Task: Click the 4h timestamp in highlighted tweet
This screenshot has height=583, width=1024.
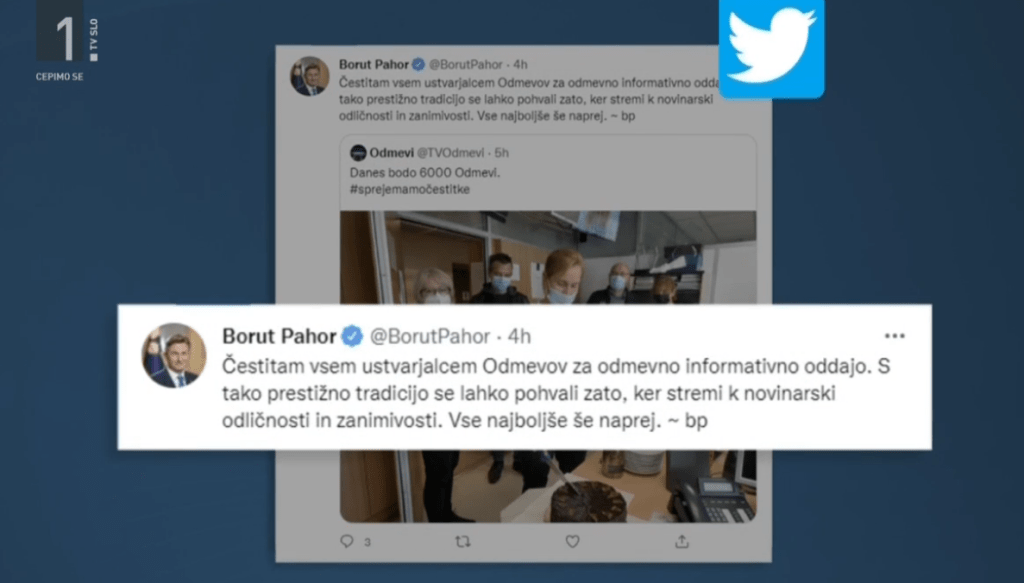Action: point(520,336)
